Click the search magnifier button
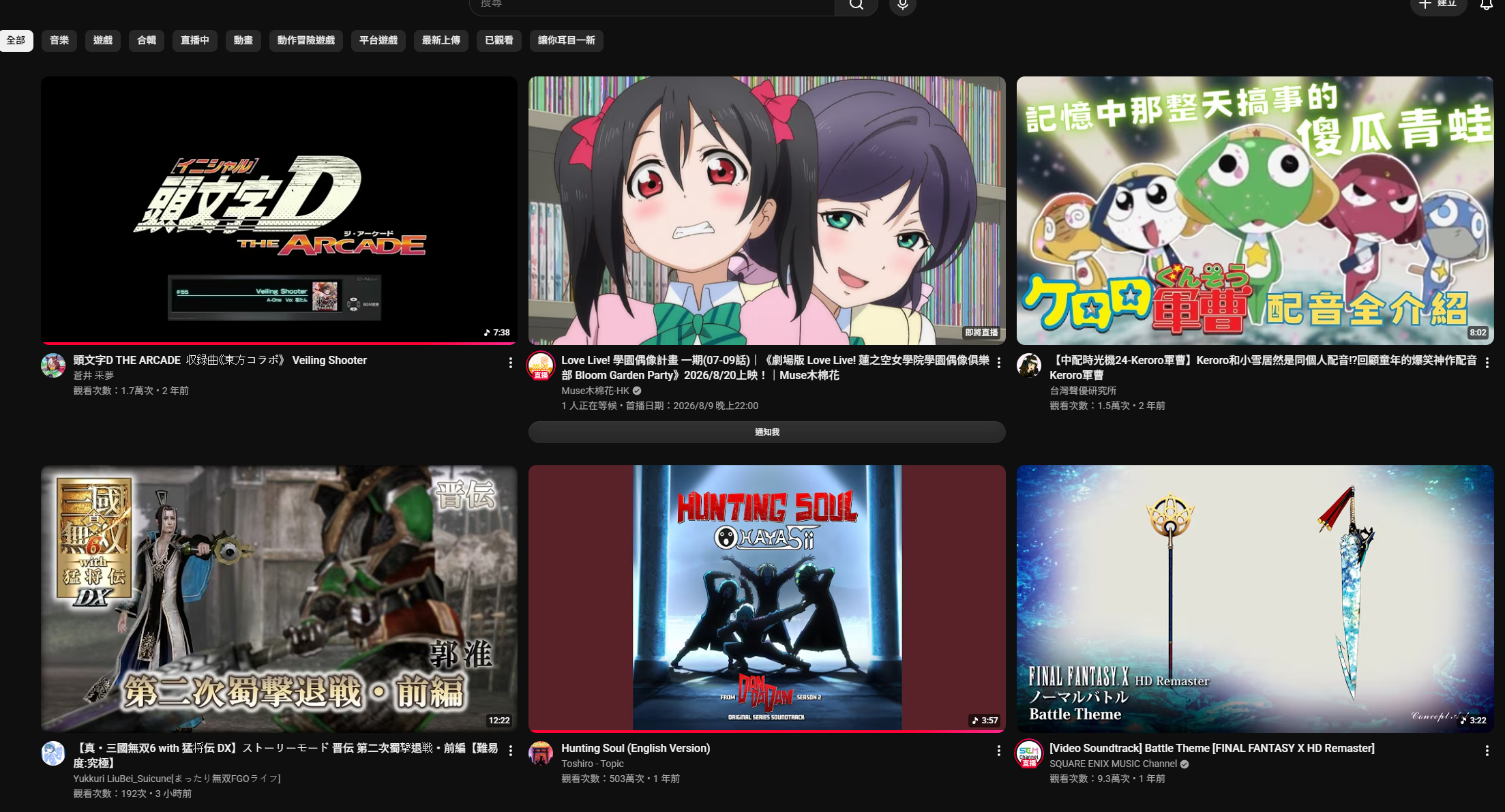 click(856, 5)
